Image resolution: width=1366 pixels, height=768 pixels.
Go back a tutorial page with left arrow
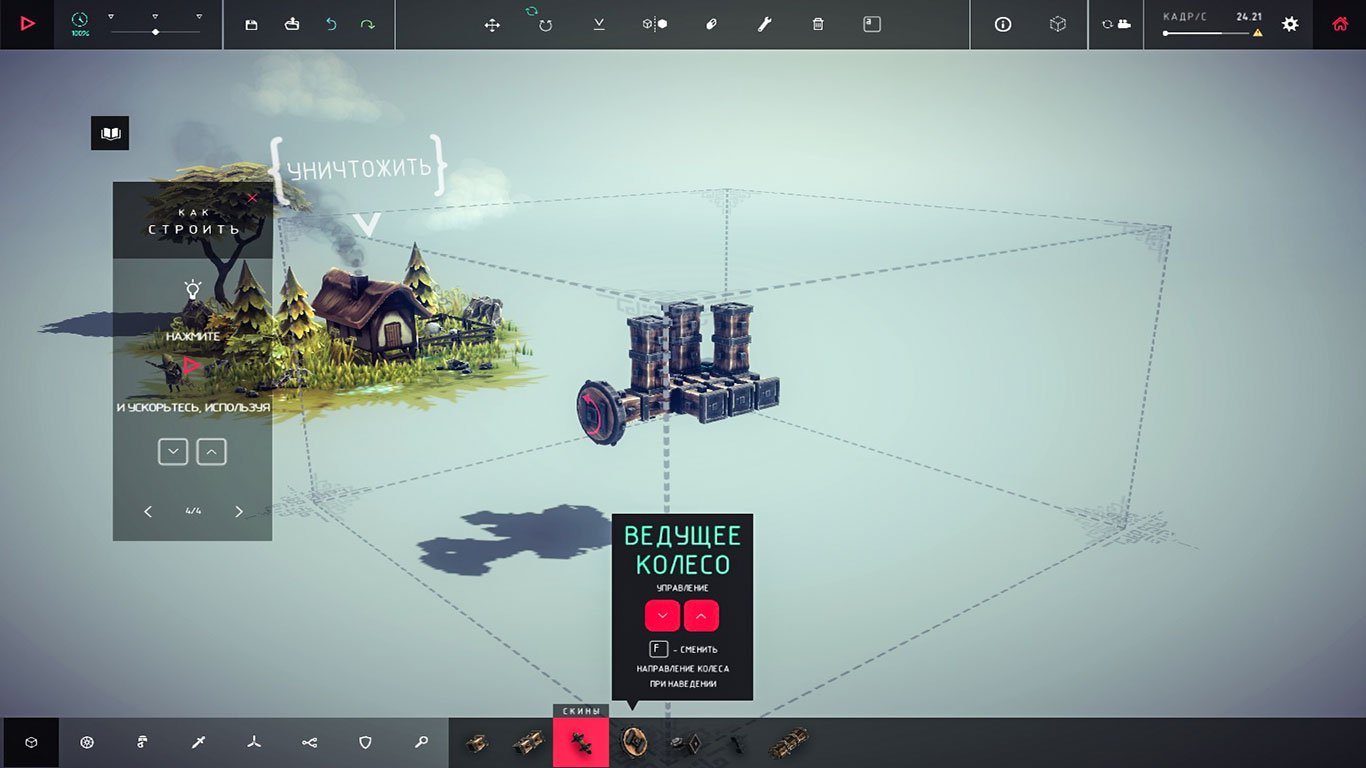pyautogui.click(x=148, y=511)
